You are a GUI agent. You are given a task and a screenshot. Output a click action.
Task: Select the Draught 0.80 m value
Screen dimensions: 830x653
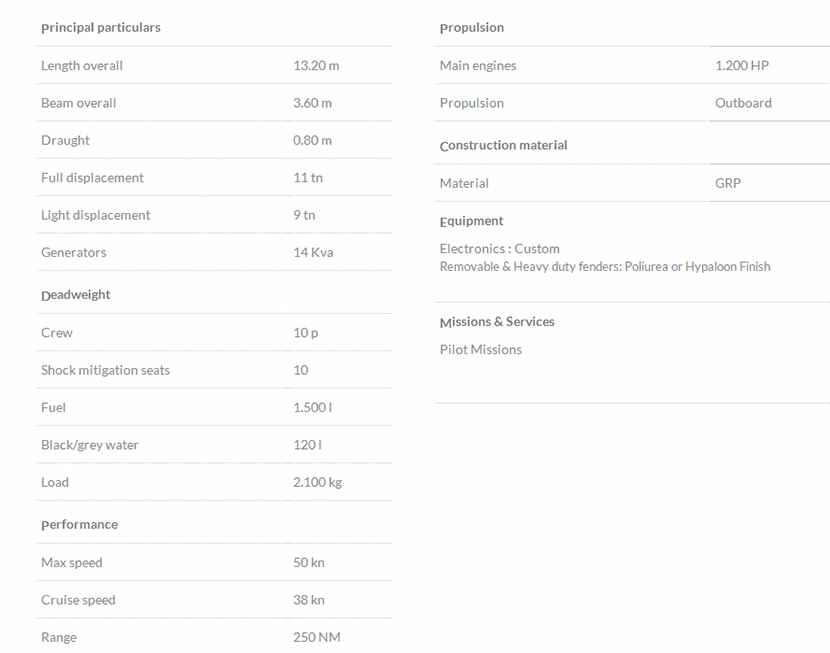(x=312, y=141)
